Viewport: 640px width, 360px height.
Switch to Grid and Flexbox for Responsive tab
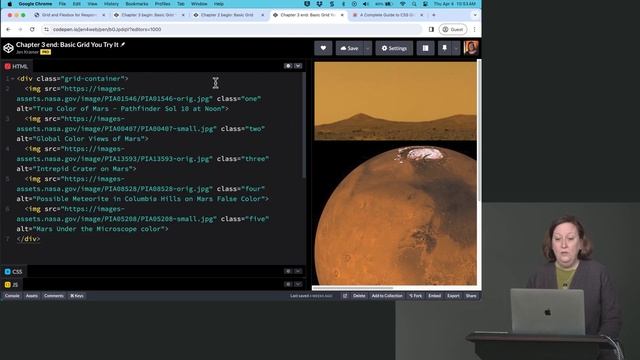click(x=70, y=15)
